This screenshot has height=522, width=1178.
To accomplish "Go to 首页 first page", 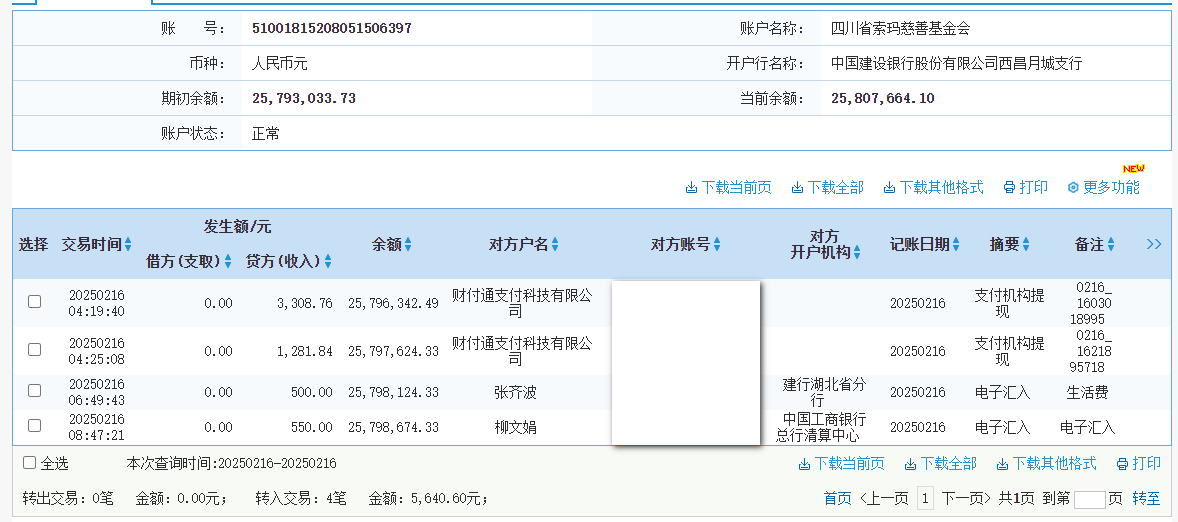I will coord(838,499).
